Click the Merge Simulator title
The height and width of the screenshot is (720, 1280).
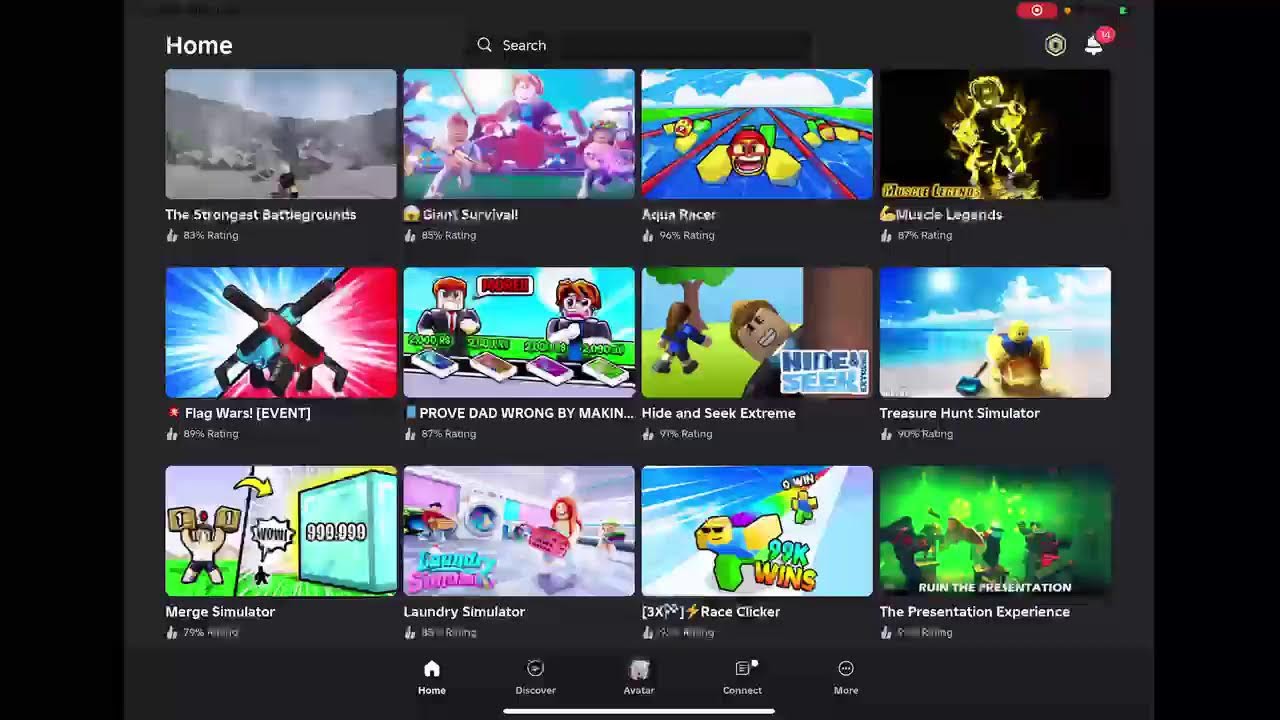pos(220,611)
